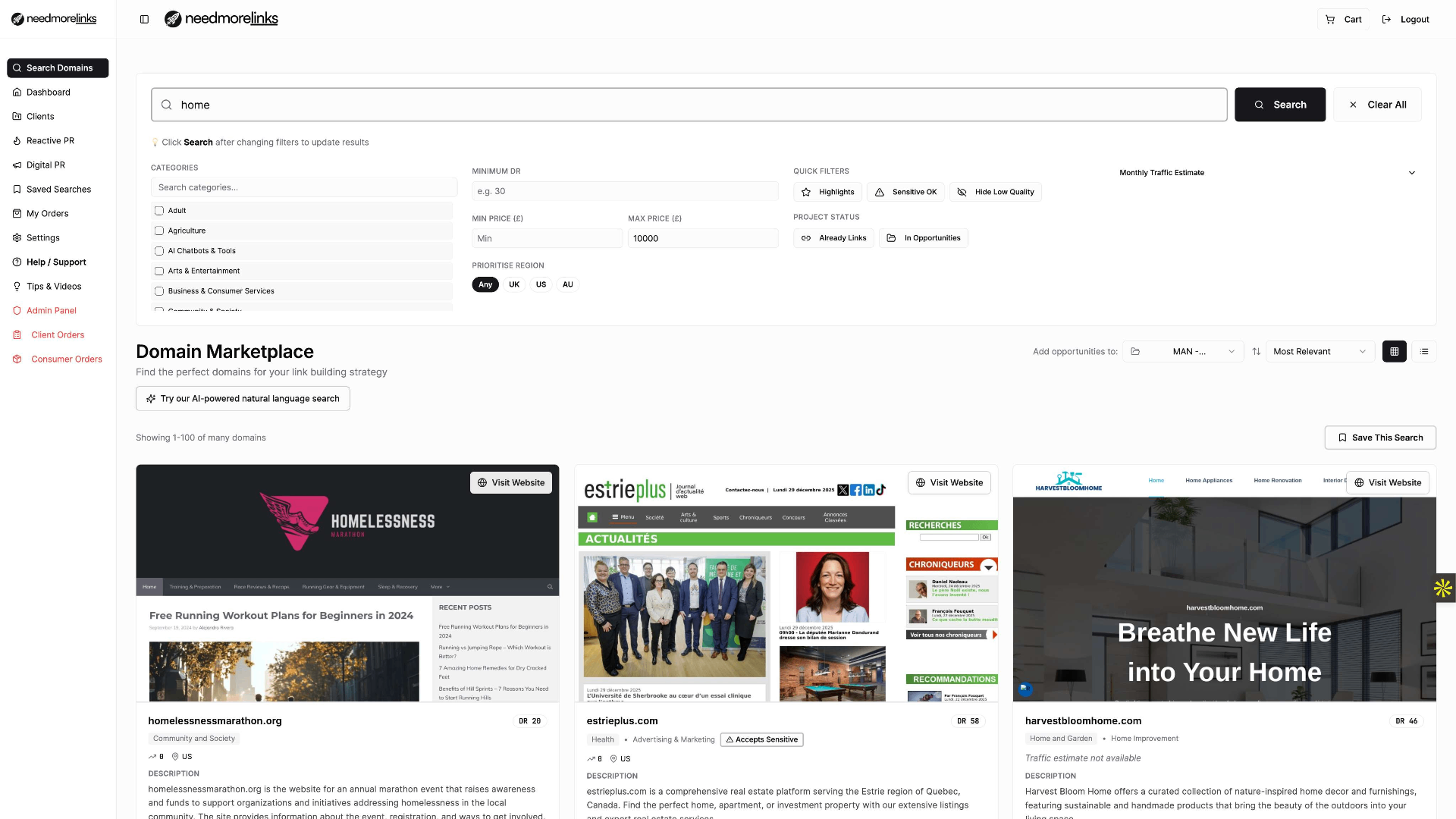The image size is (1456, 819).
Task: Check the AI Chatbots & Tools checkbox
Action: 158,251
